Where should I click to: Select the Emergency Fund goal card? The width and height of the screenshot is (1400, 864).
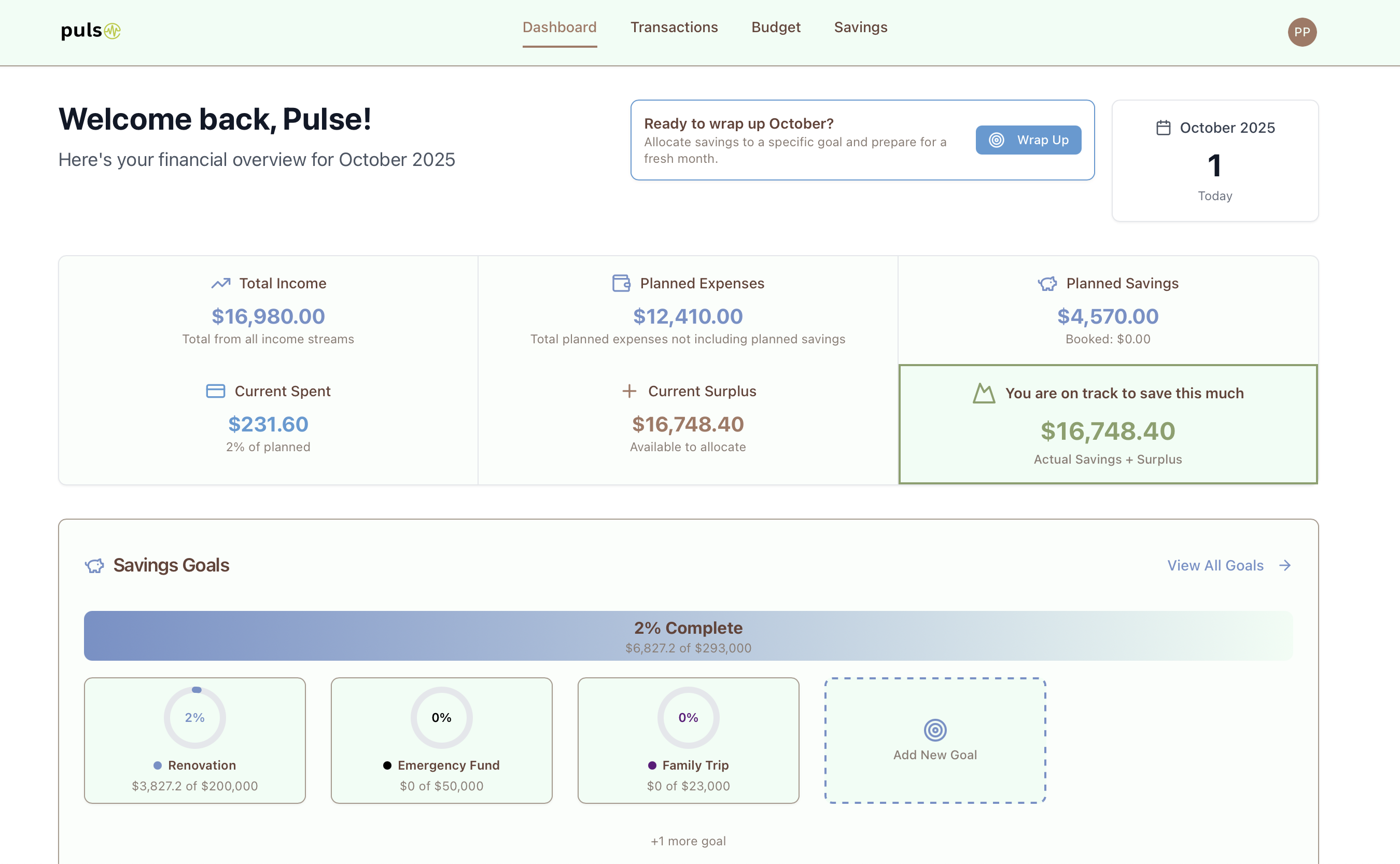(x=442, y=740)
